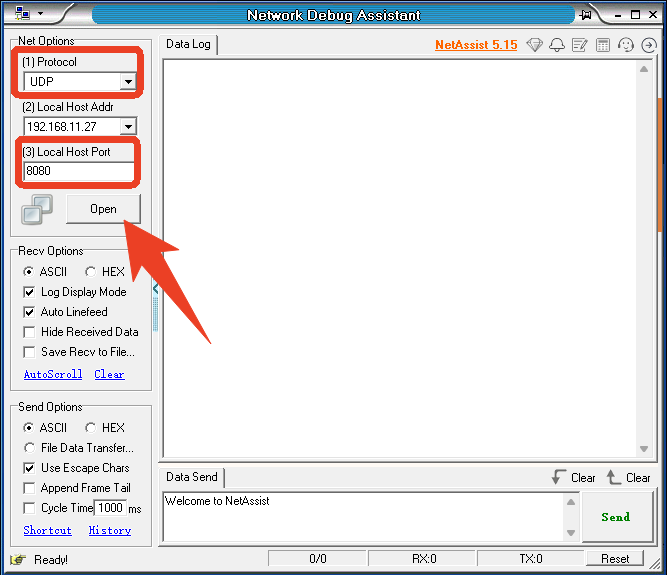667x575 pixels.
Task: Click the pin window icon in the title bar
Action: 586,15
